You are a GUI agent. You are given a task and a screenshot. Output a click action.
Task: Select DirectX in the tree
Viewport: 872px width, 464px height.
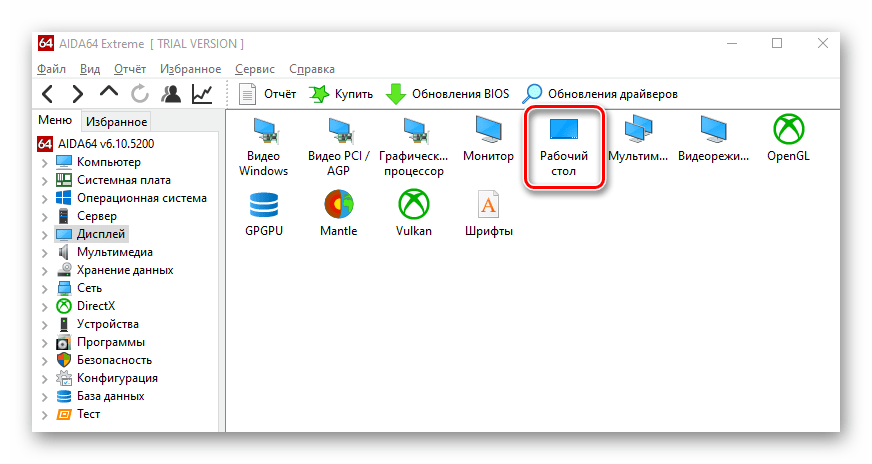click(x=95, y=306)
